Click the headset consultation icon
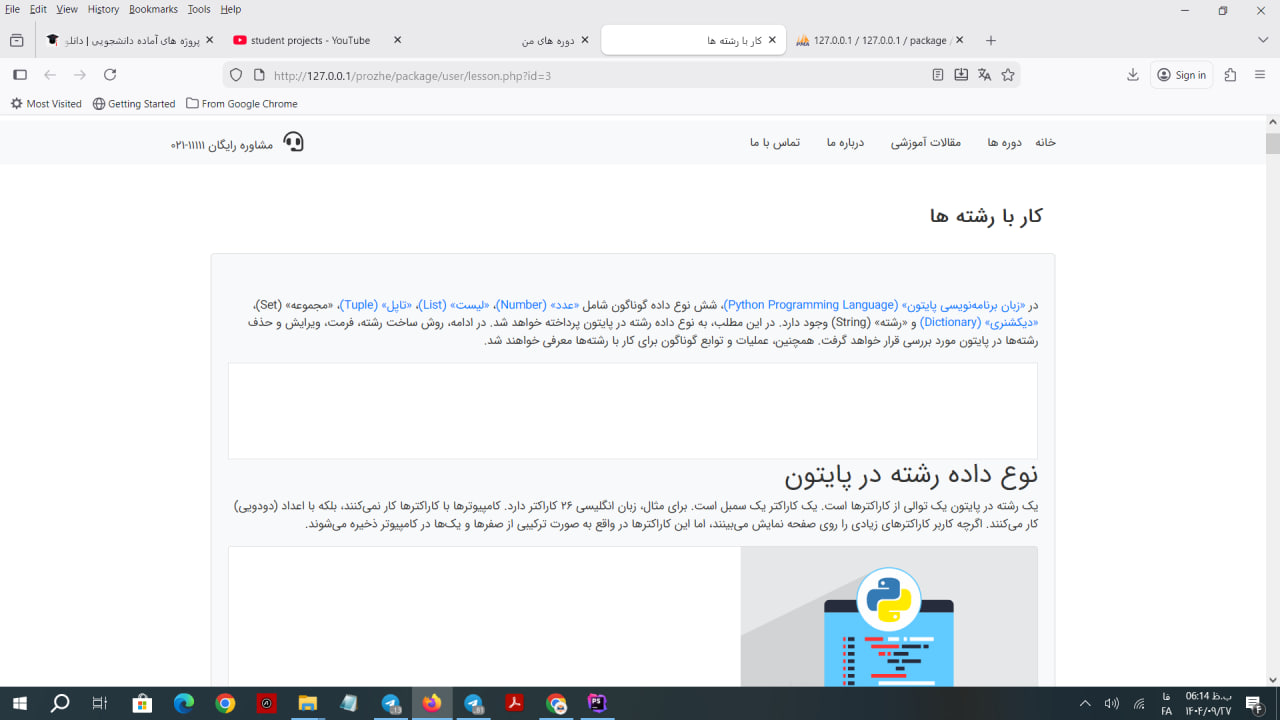 pos(293,142)
